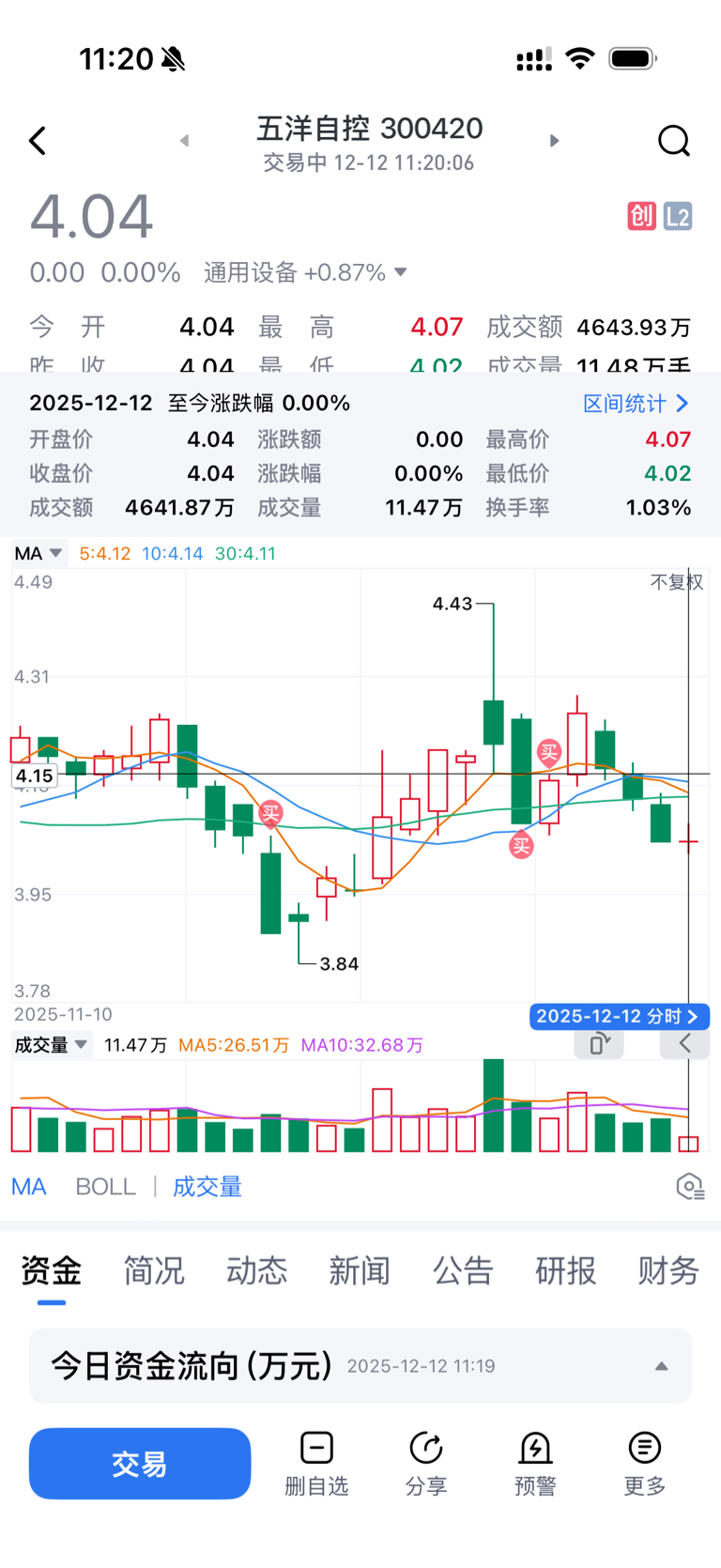Tap MA5:26.51万 volume average value

(x=234, y=1045)
